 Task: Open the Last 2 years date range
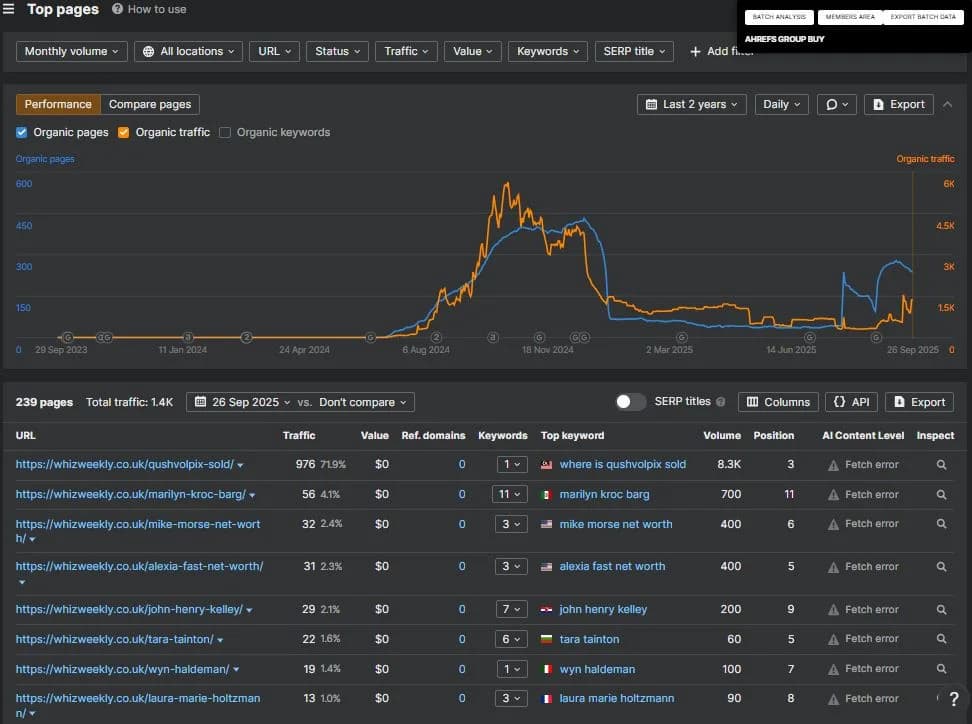692,104
